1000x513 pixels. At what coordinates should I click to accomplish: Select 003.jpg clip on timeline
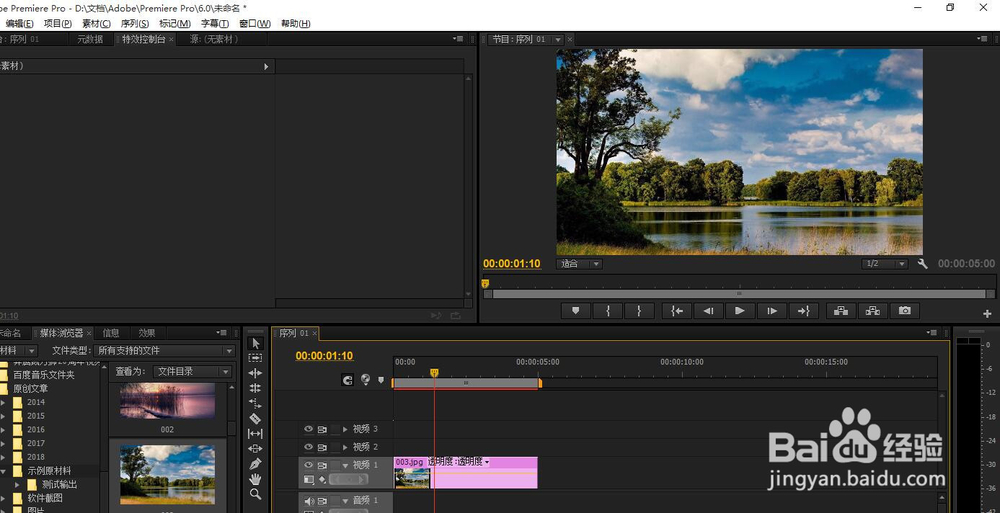pyautogui.click(x=466, y=473)
